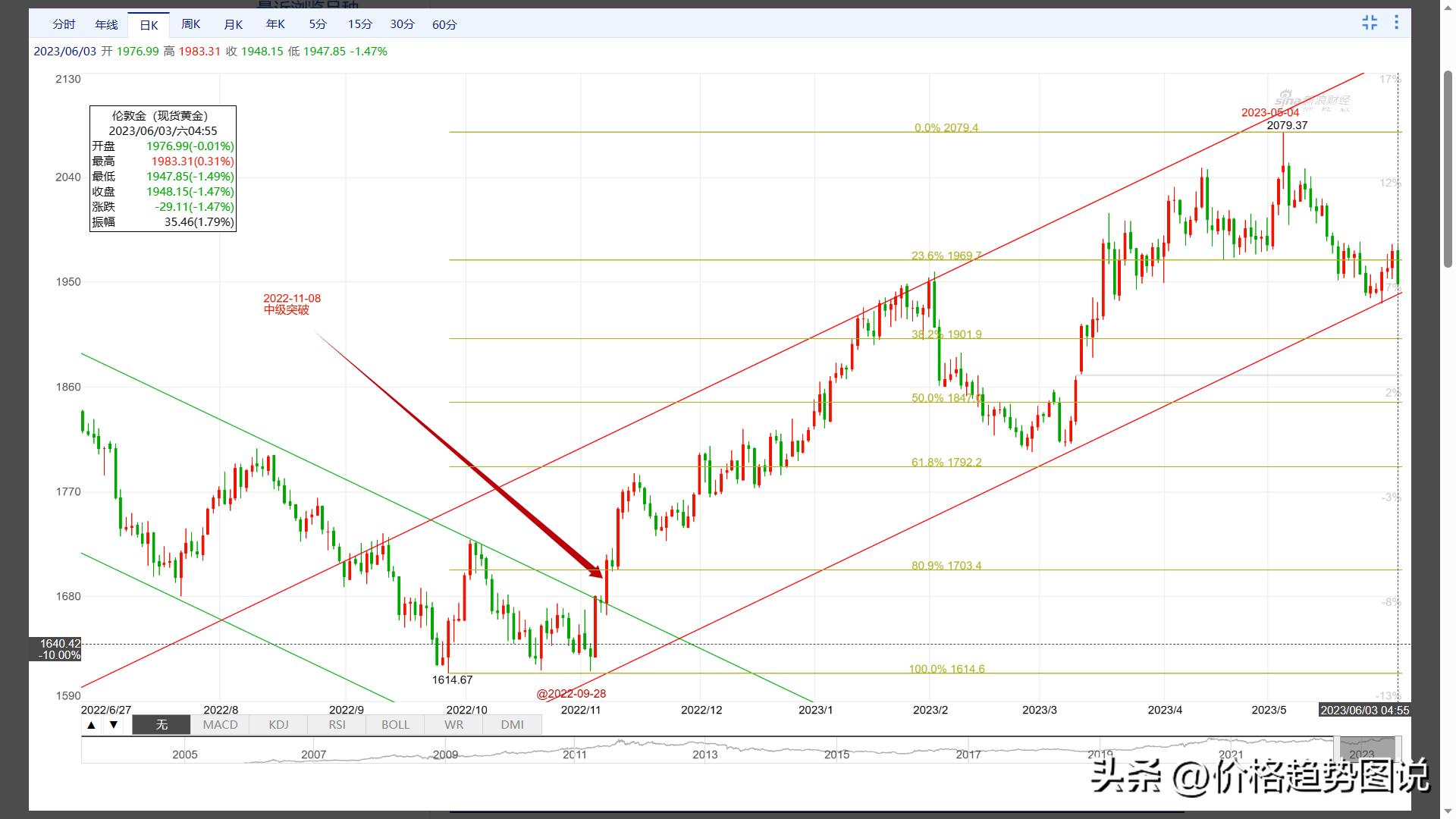Enable the KDJ indicator
Viewport: 1456px width, 819px height.
tap(278, 725)
